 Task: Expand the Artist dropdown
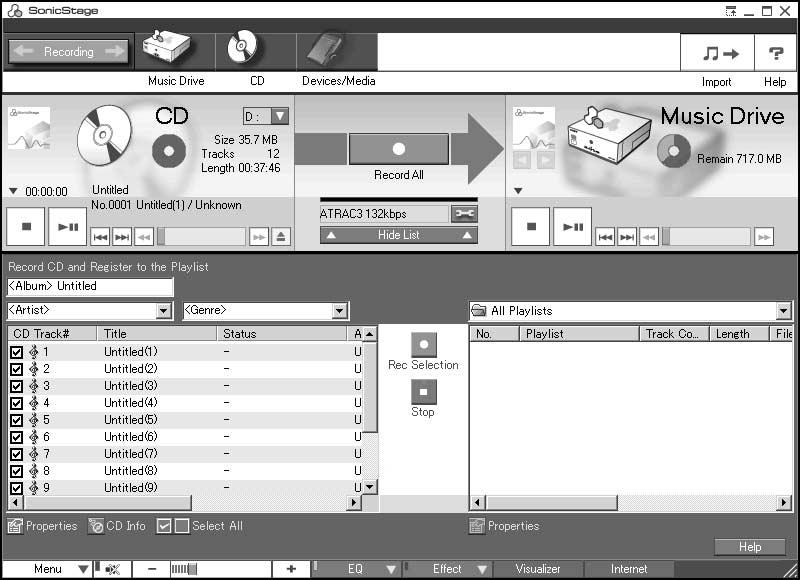(163, 311)
